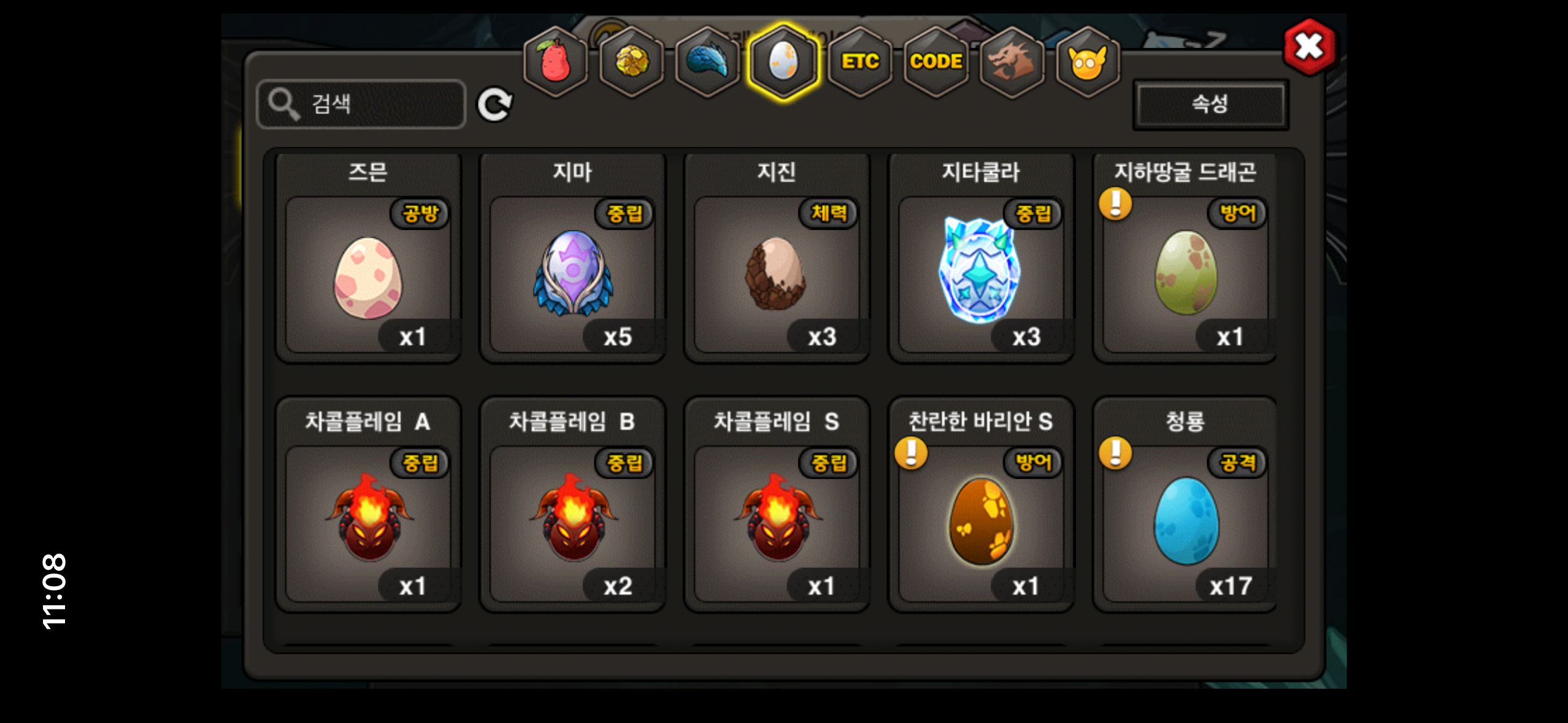Select the 즈믄 pink spotted egg
This screenshot has height=723, width=1568.
(368, 258)
